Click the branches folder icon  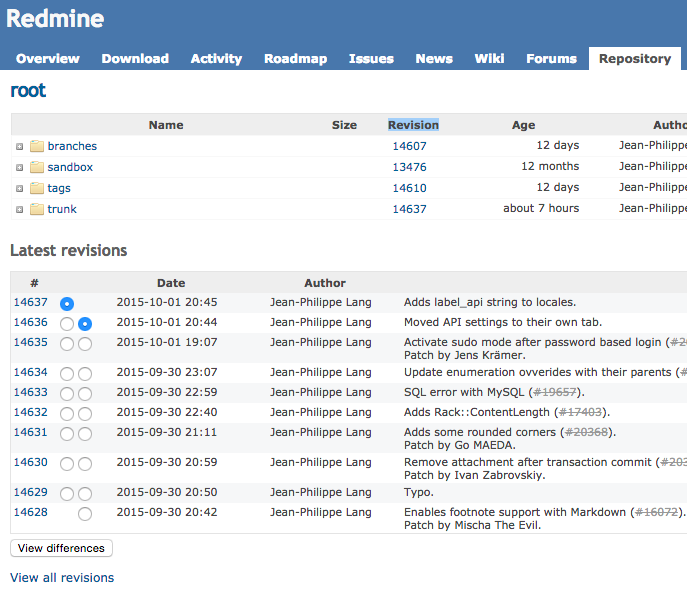[37, 146]
